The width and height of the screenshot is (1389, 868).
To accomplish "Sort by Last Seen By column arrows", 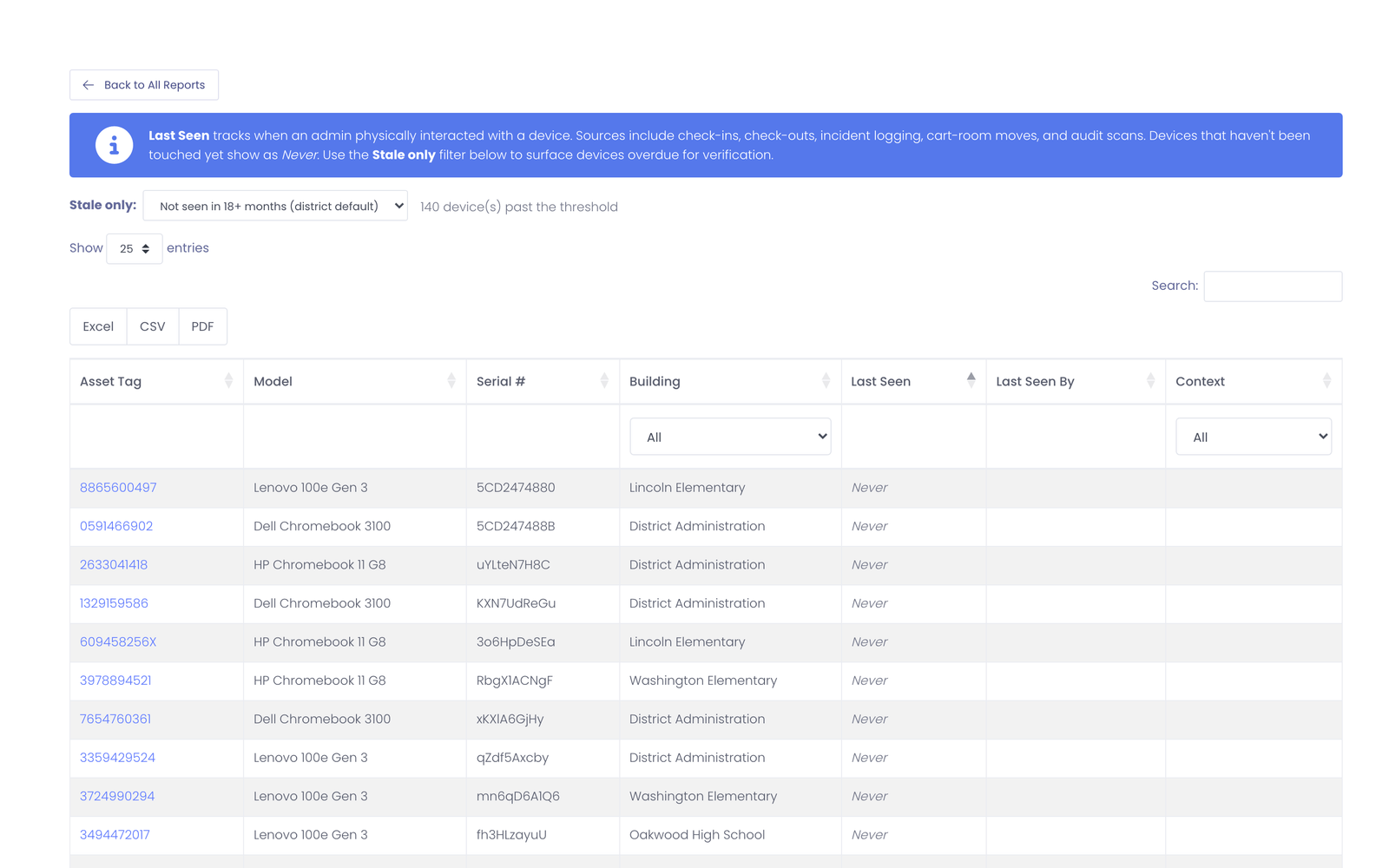I will 1150,381.
